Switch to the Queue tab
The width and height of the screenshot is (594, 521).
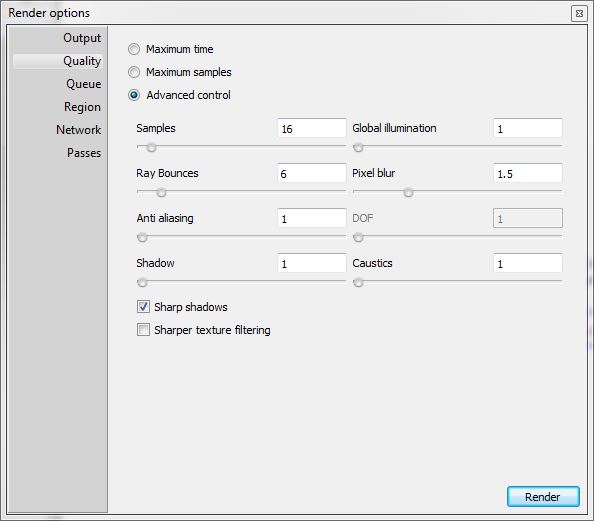point(83,84)
